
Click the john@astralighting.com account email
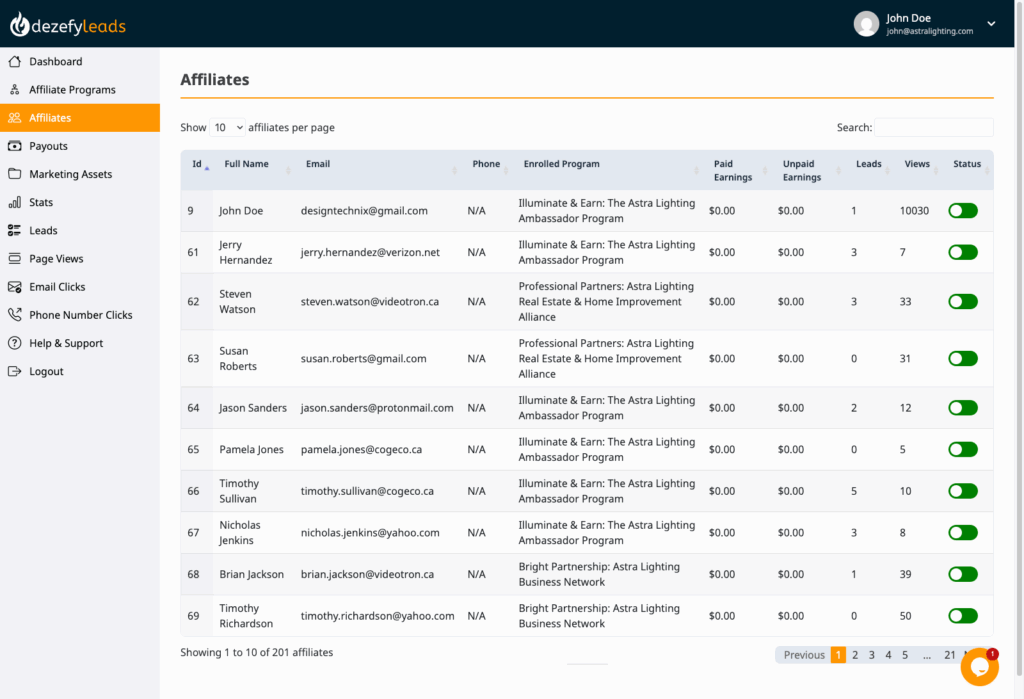click(x=930, y=31)
